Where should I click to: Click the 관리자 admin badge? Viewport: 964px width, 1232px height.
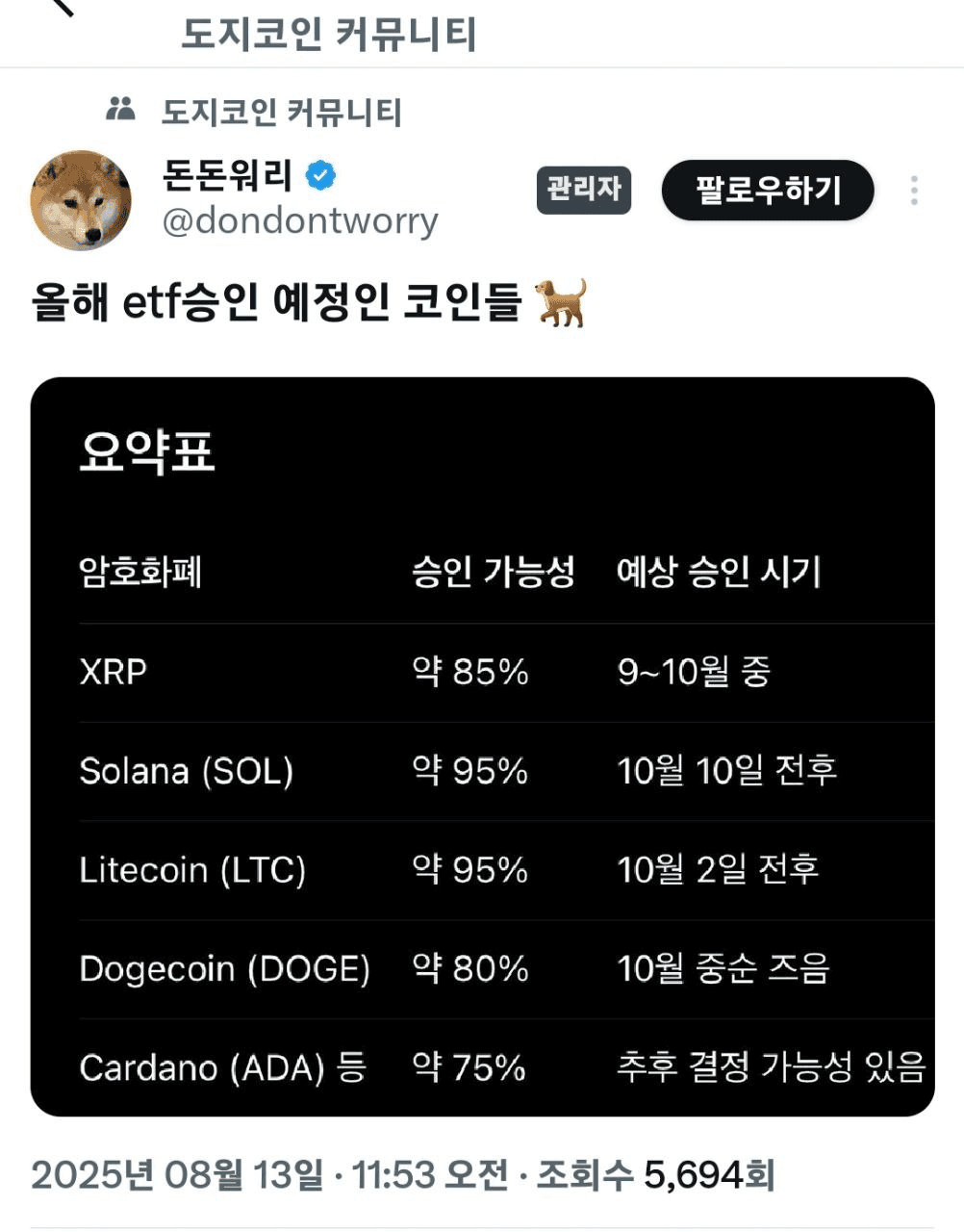(x=584, y=189)
